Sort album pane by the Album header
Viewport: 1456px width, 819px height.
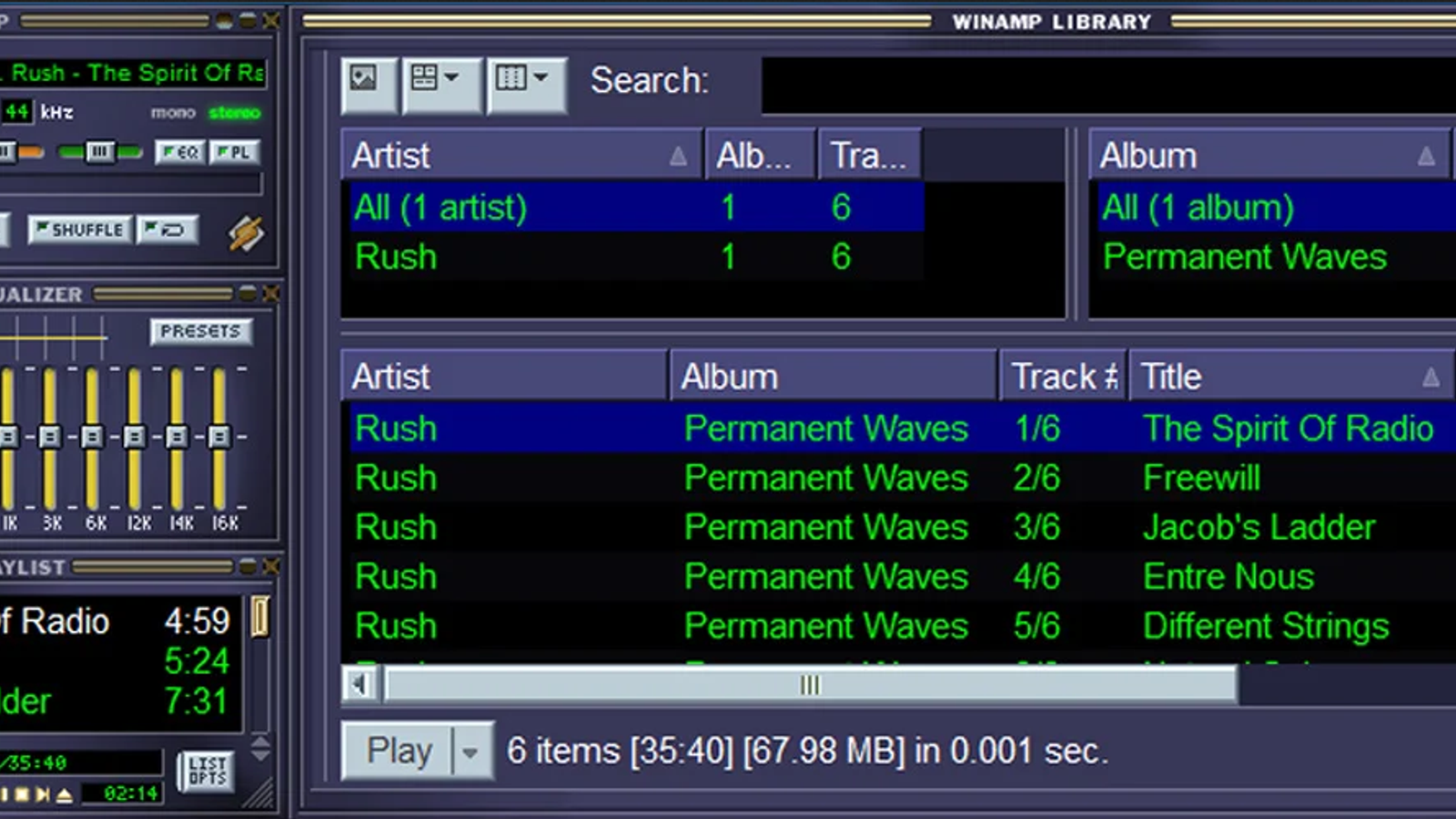point(1270,155)
